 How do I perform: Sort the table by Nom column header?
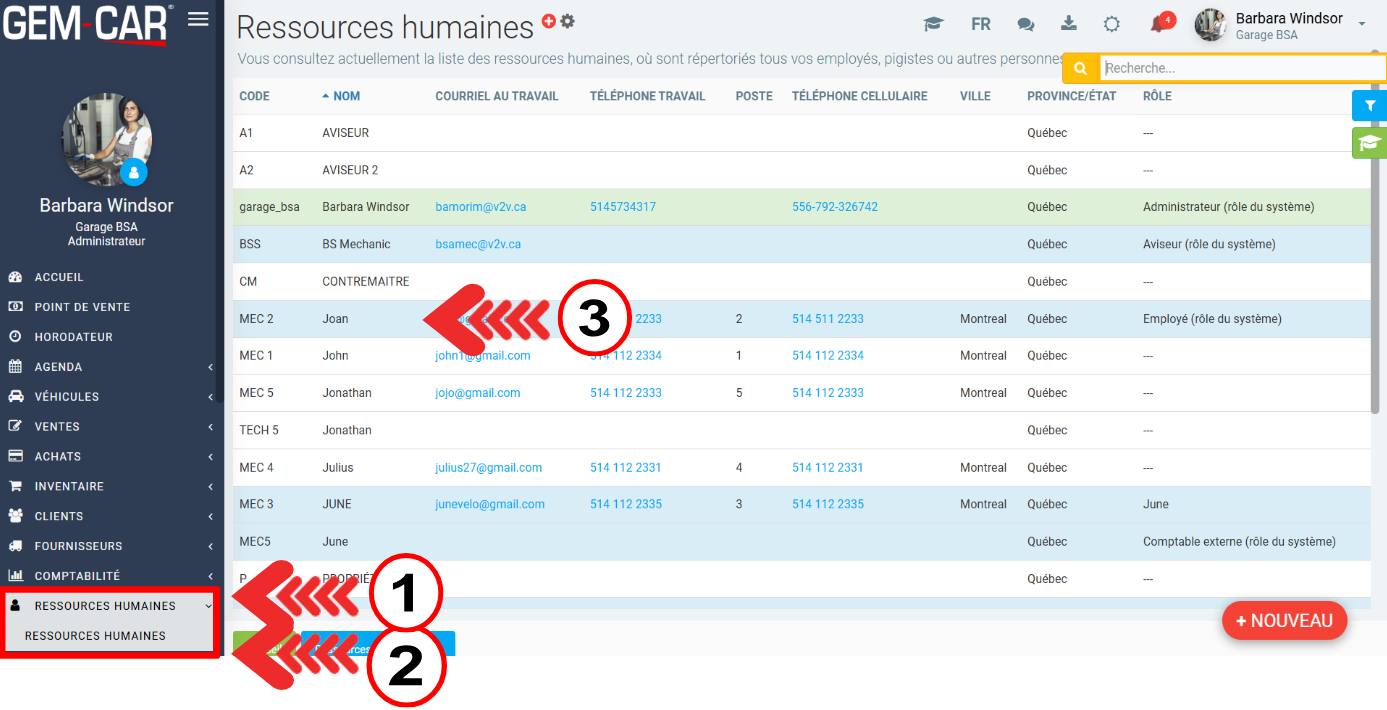[x=346, y=96]
